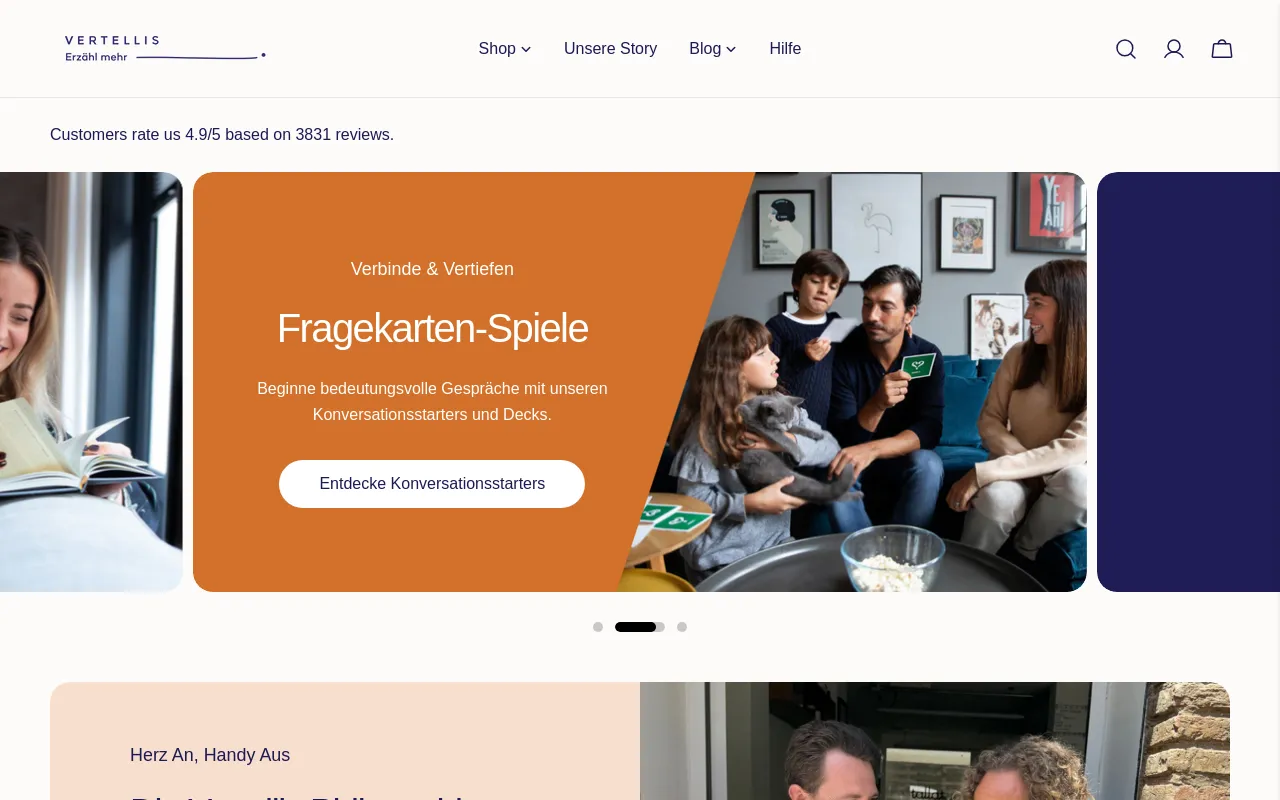Show the next dark blue slide

1188,382
